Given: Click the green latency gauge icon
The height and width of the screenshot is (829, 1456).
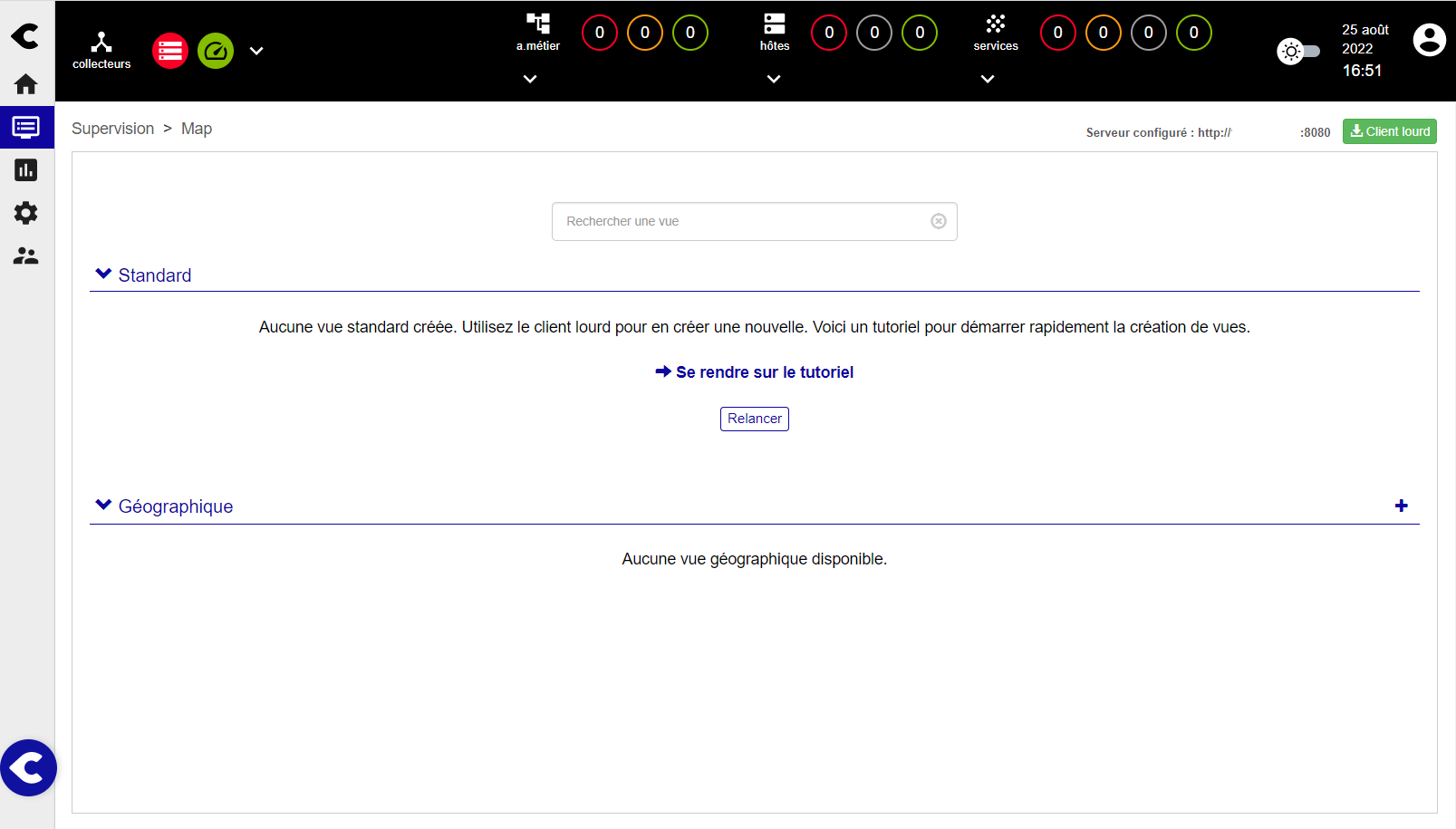Looking at the screenshot, I should pyautogui.click(x=216, y=51).
